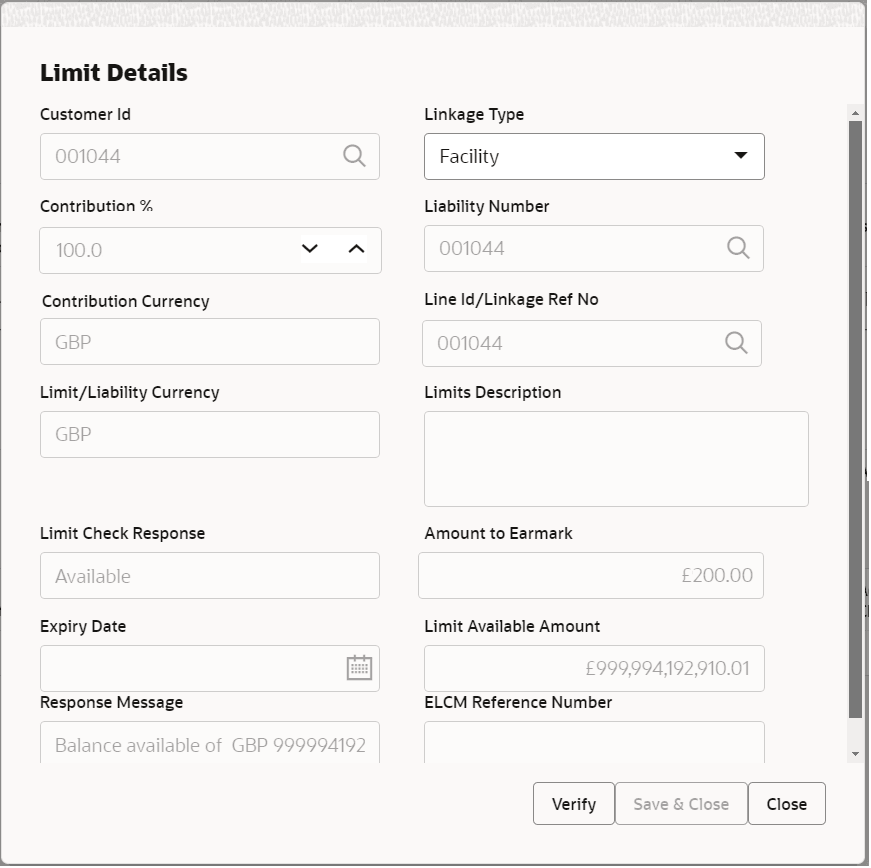The width and height of the screenshot is (871, 868).
Task: Open the Liability Number lookup magnifier
Action: tap(737, 248)
